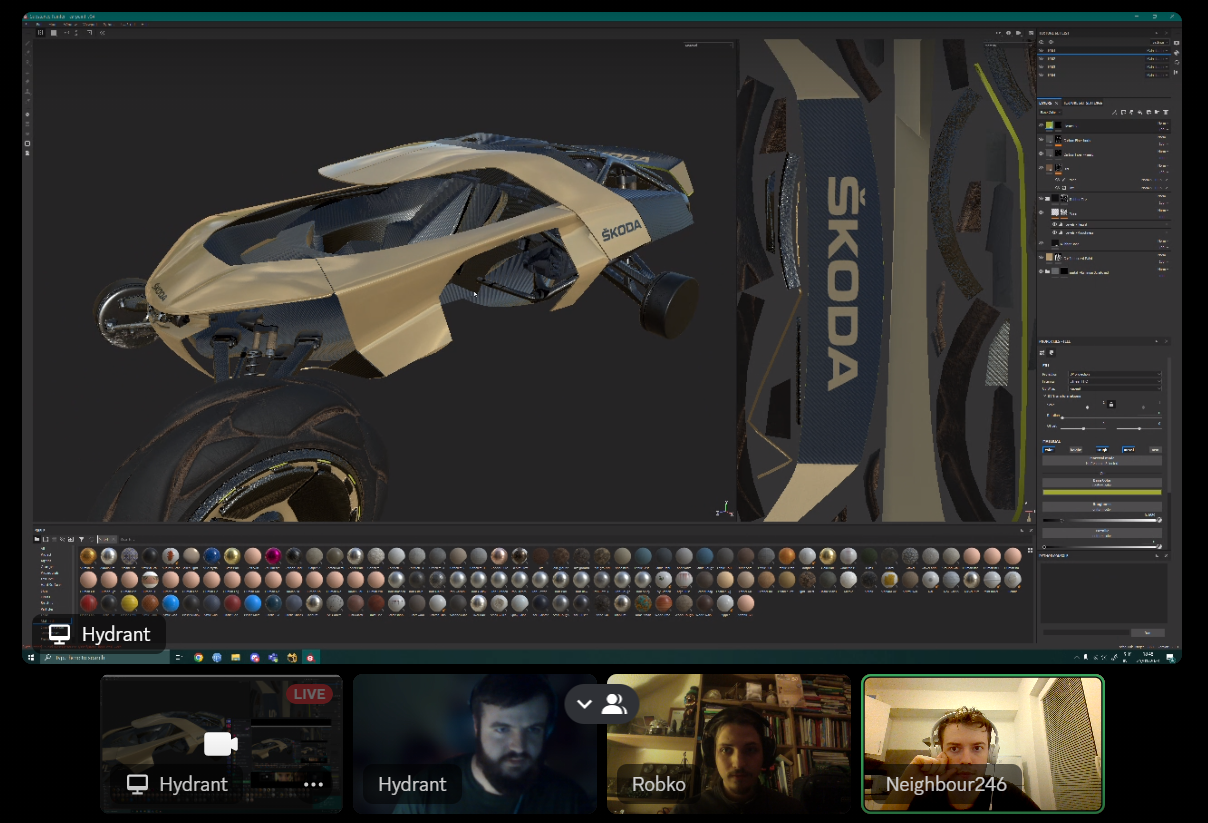Add a paint layer using the brush icon
The height and width of the screenshot is (823, 1208).
coord(1131,112)
